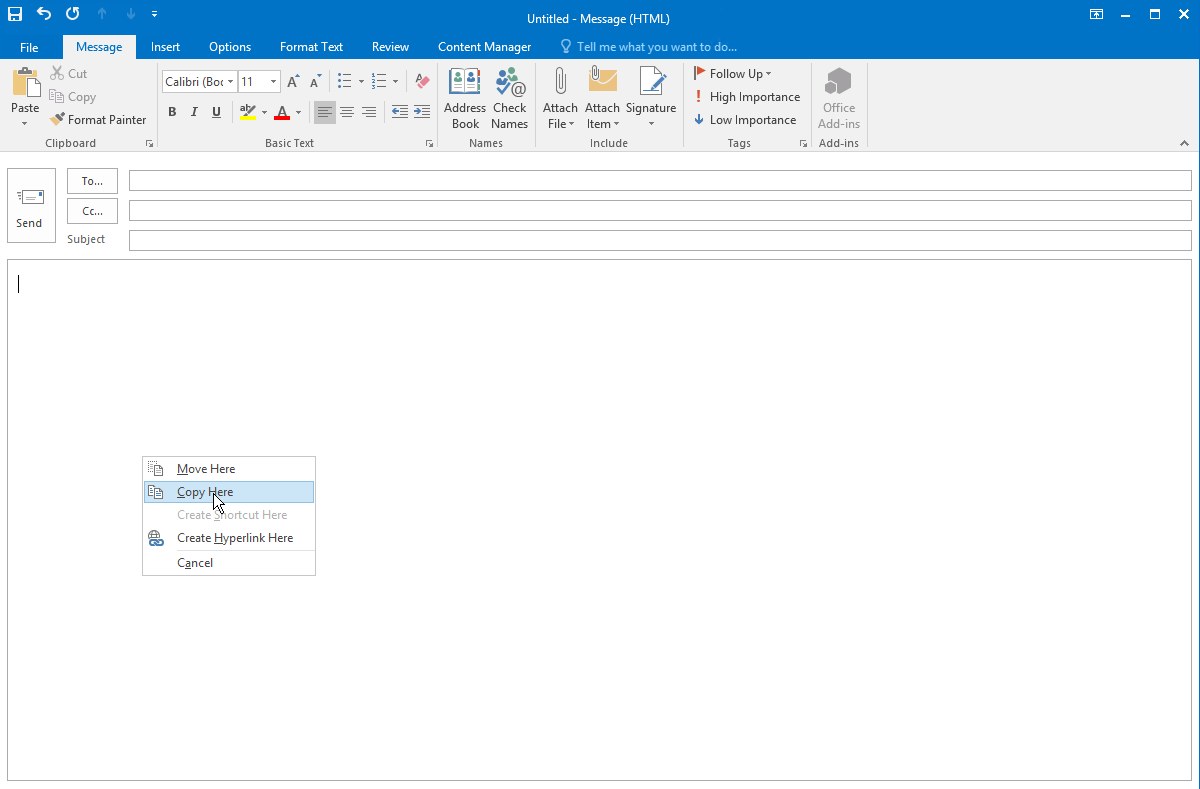Open the Content Manager tab
Image resolution: width=1200 pixels, height=789 pixels.
(x=484, y=47)
